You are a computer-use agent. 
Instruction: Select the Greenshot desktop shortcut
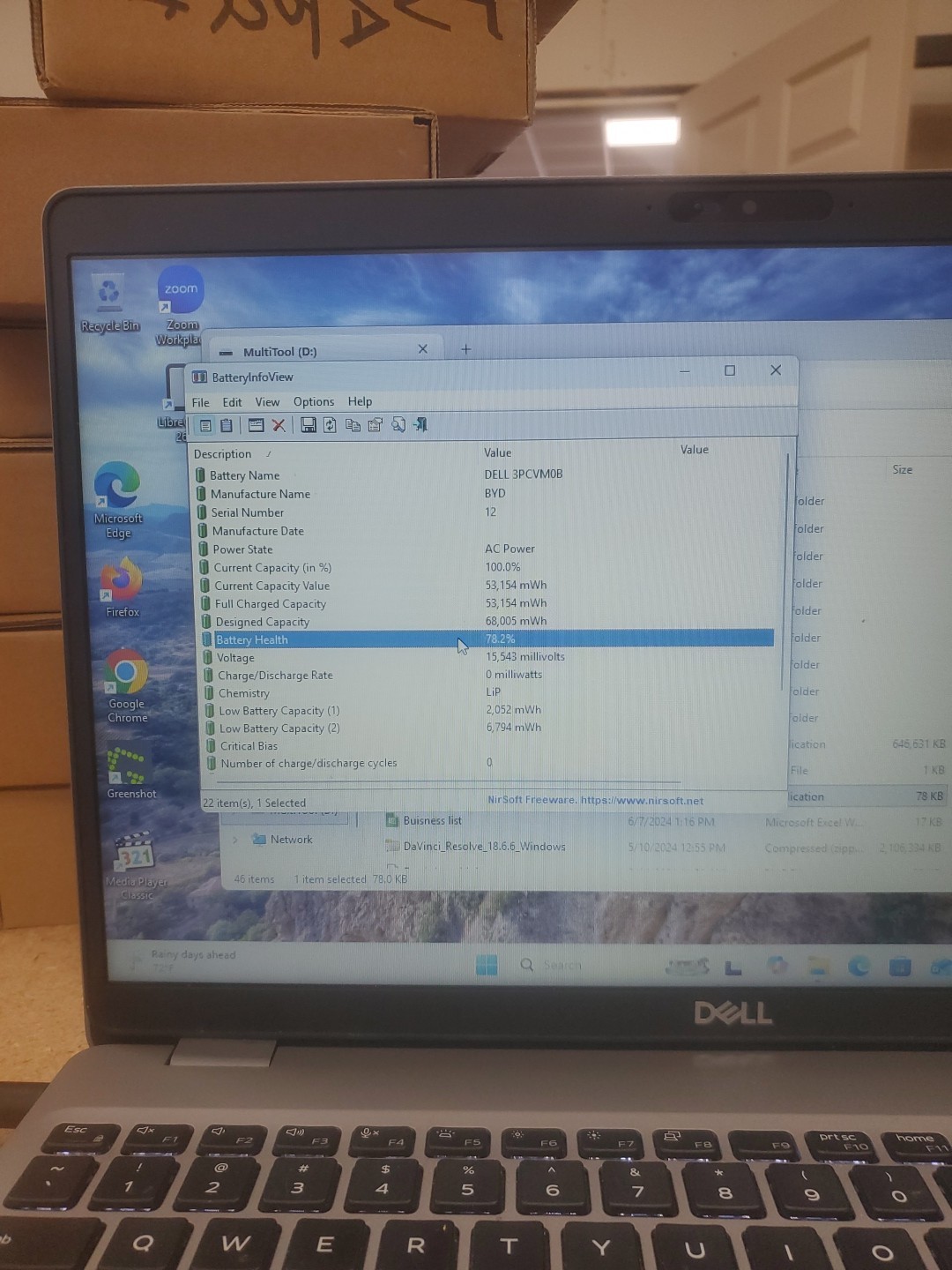click(130, 772)
